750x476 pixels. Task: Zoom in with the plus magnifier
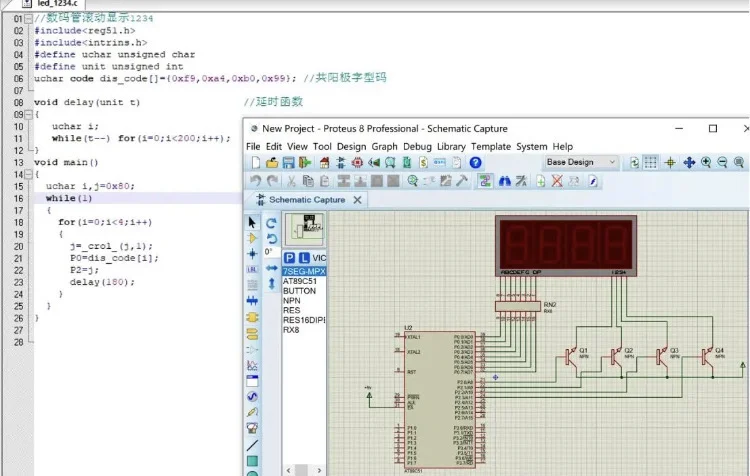click(706, 163)
